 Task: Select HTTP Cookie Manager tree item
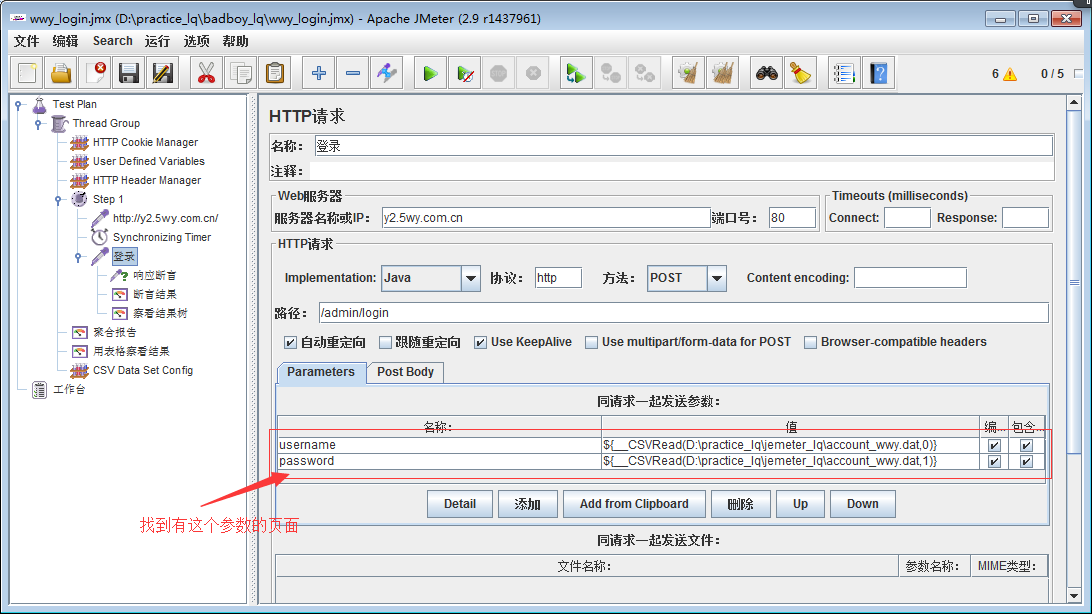point(146,143)
